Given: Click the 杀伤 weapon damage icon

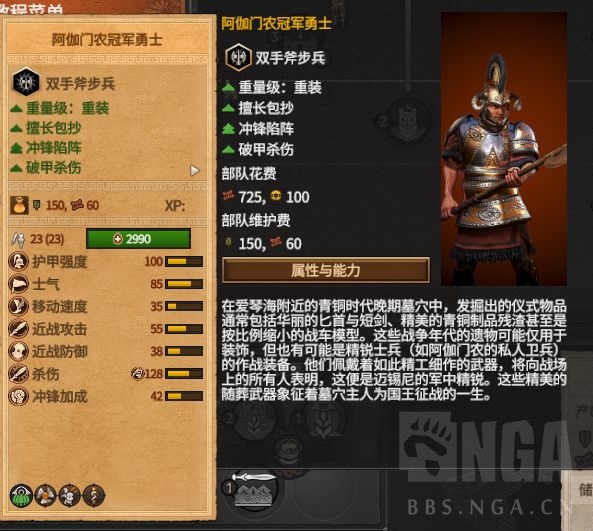Looking at the screenshot, I should (x=19, y=374).
